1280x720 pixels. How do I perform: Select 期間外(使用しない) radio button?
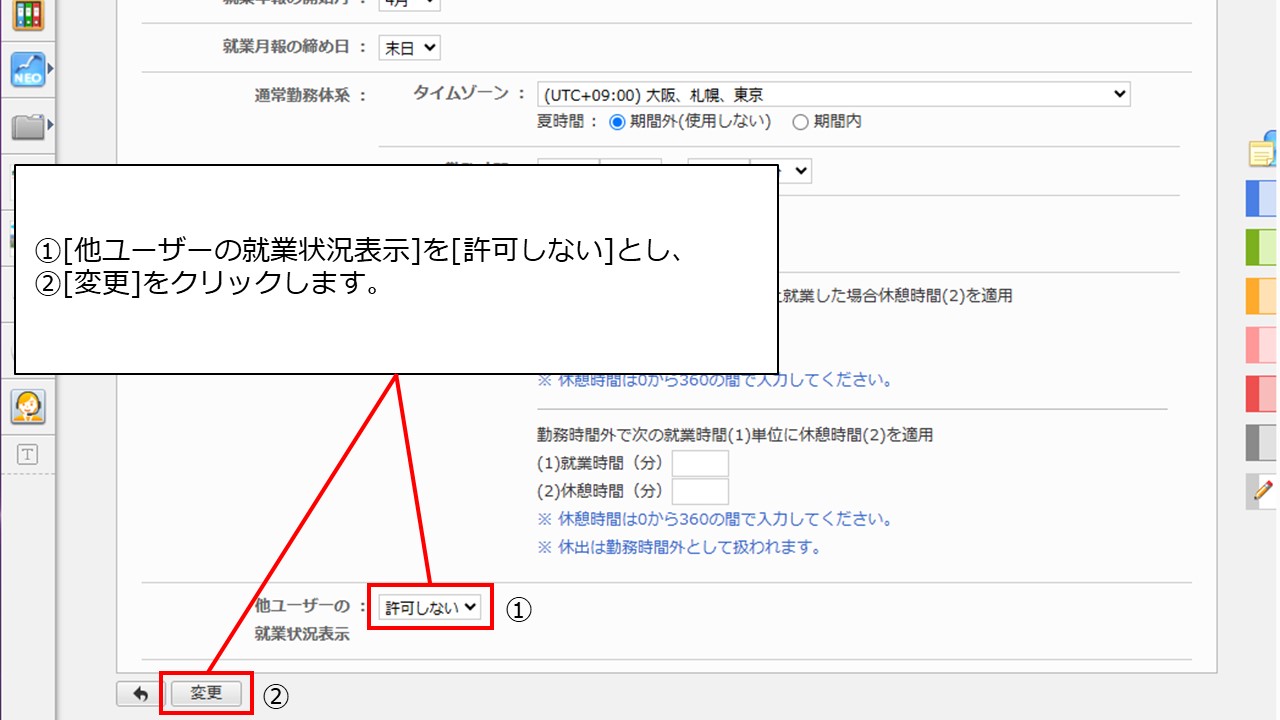pos(617,122)
